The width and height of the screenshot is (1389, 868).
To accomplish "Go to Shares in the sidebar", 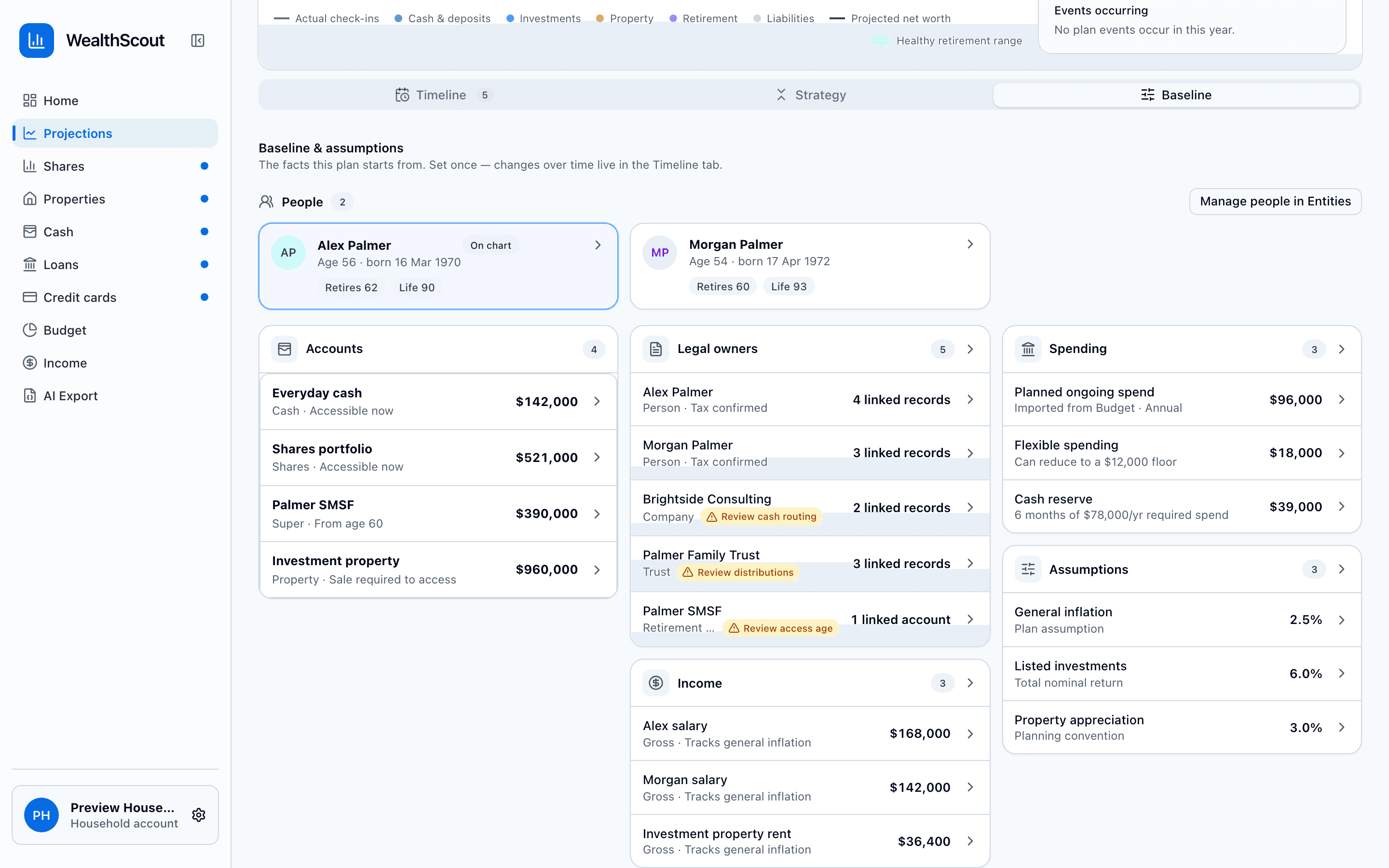I will click(x=115, y=166).
